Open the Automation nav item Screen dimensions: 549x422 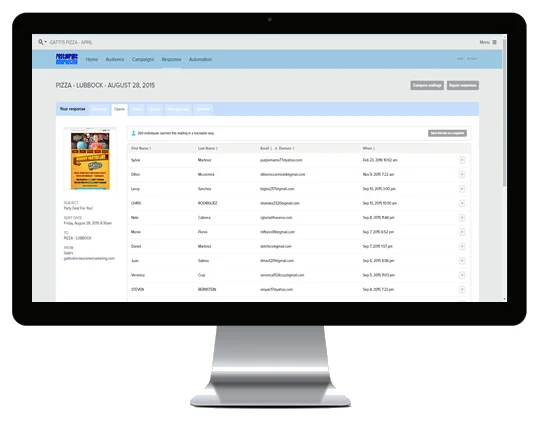click(200, 59)
